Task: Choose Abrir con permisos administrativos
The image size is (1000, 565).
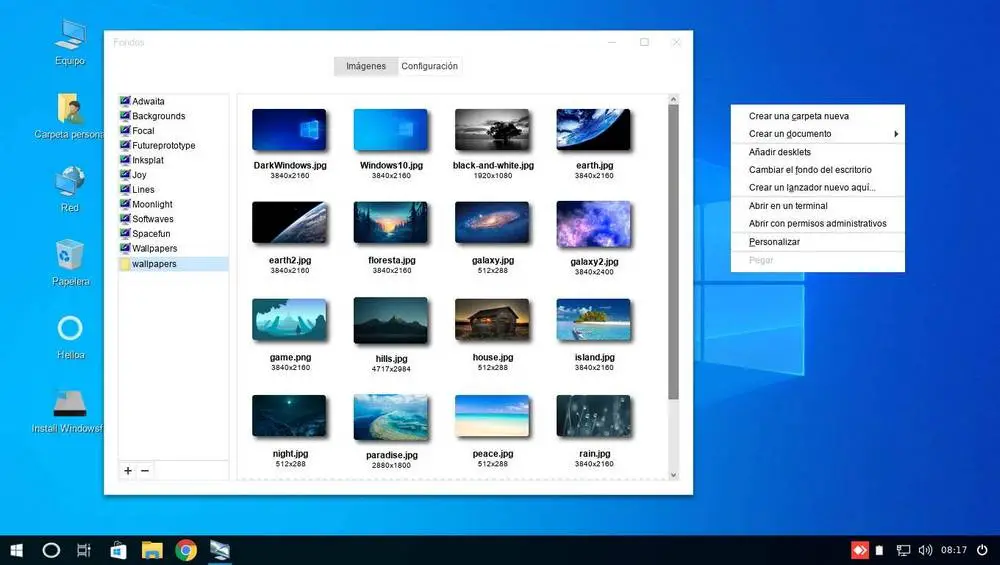Action: click(x=818, y=224)
